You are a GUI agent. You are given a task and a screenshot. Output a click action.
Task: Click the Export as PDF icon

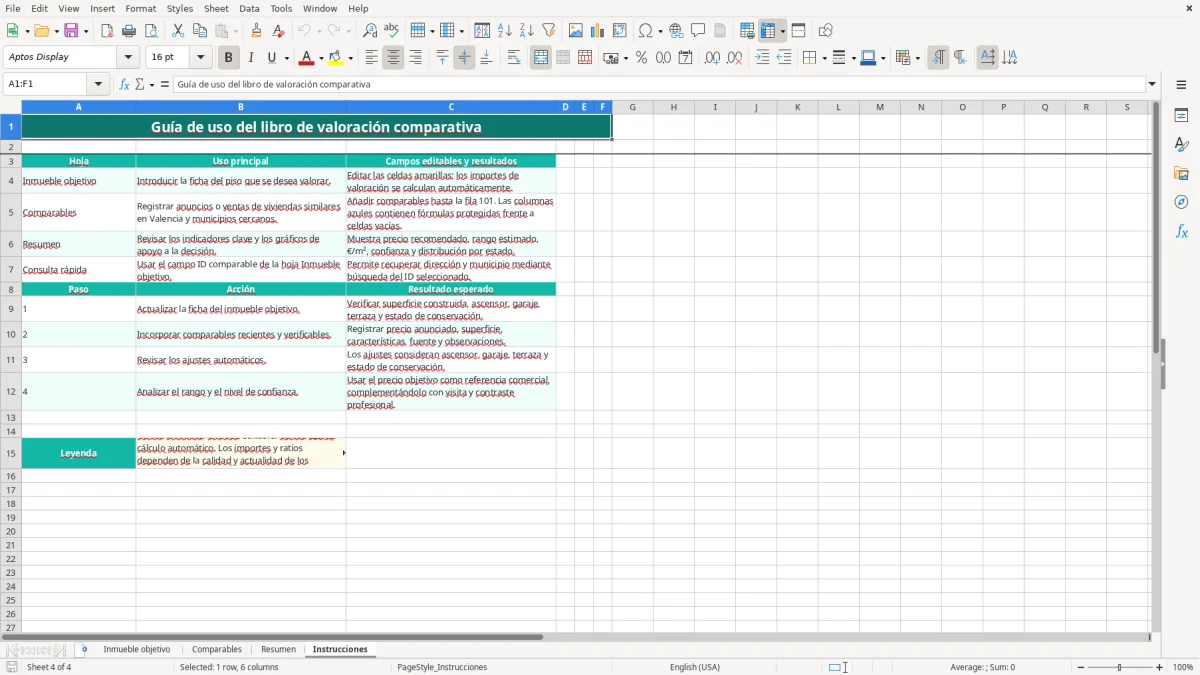[107, 31]
